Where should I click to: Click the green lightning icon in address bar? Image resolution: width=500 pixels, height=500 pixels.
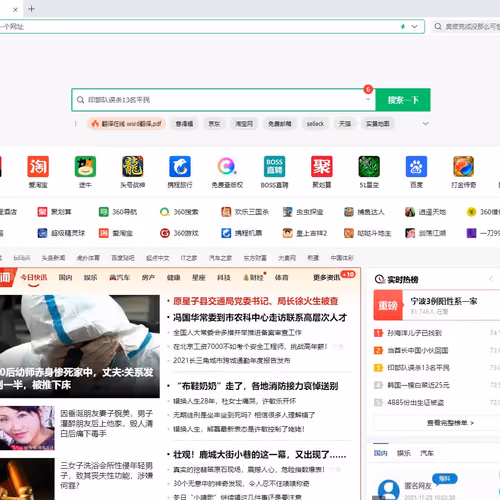tap(403, 26)
